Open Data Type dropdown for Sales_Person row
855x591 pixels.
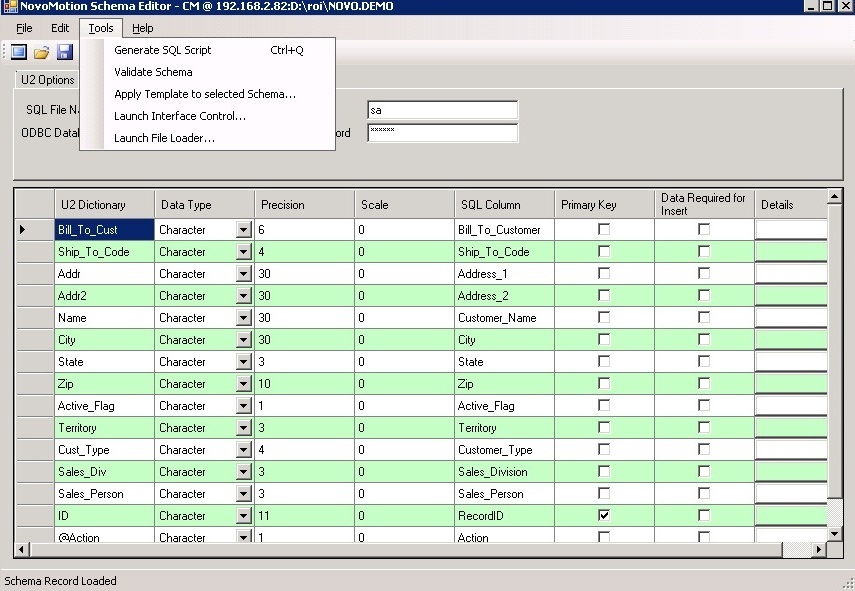coord(243,494)
